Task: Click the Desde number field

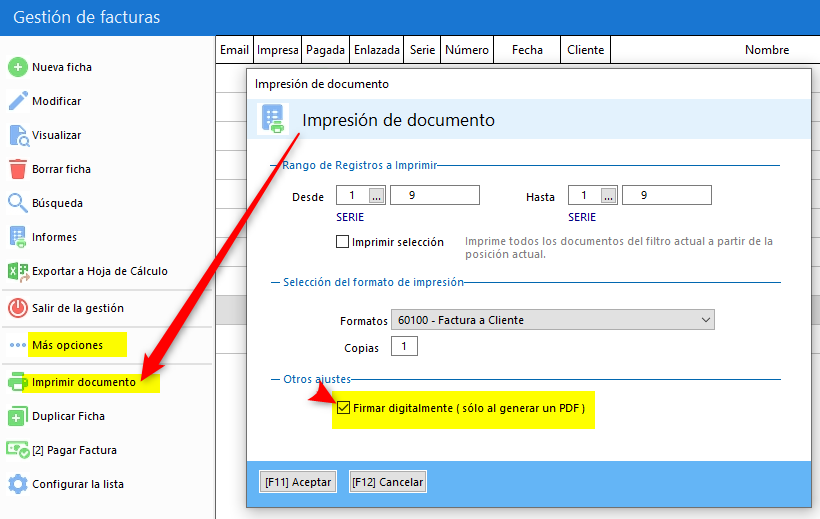Action: [435, 195]
